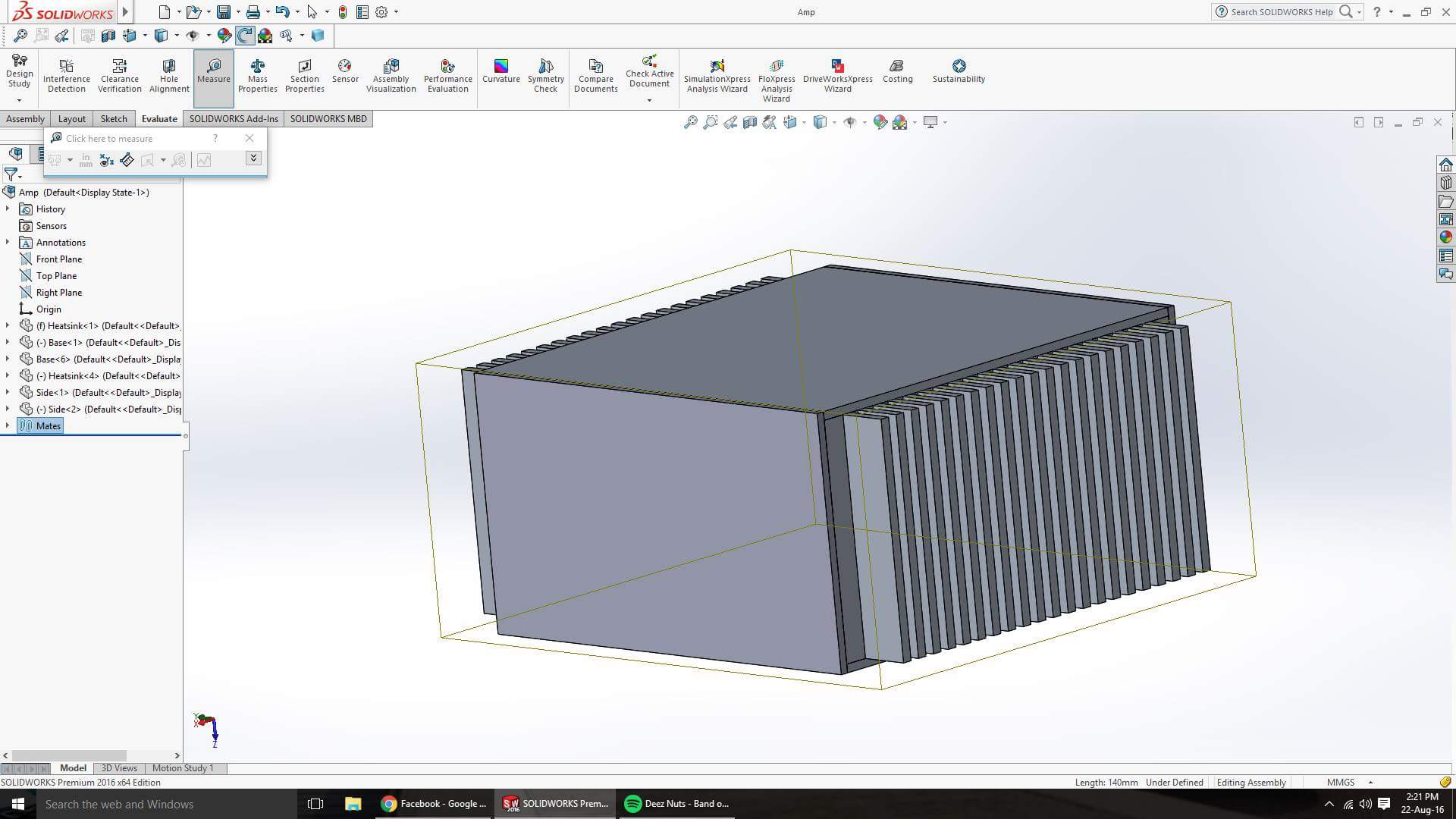
Task: Run Symmetry Check
Action: tap(546, 76)
